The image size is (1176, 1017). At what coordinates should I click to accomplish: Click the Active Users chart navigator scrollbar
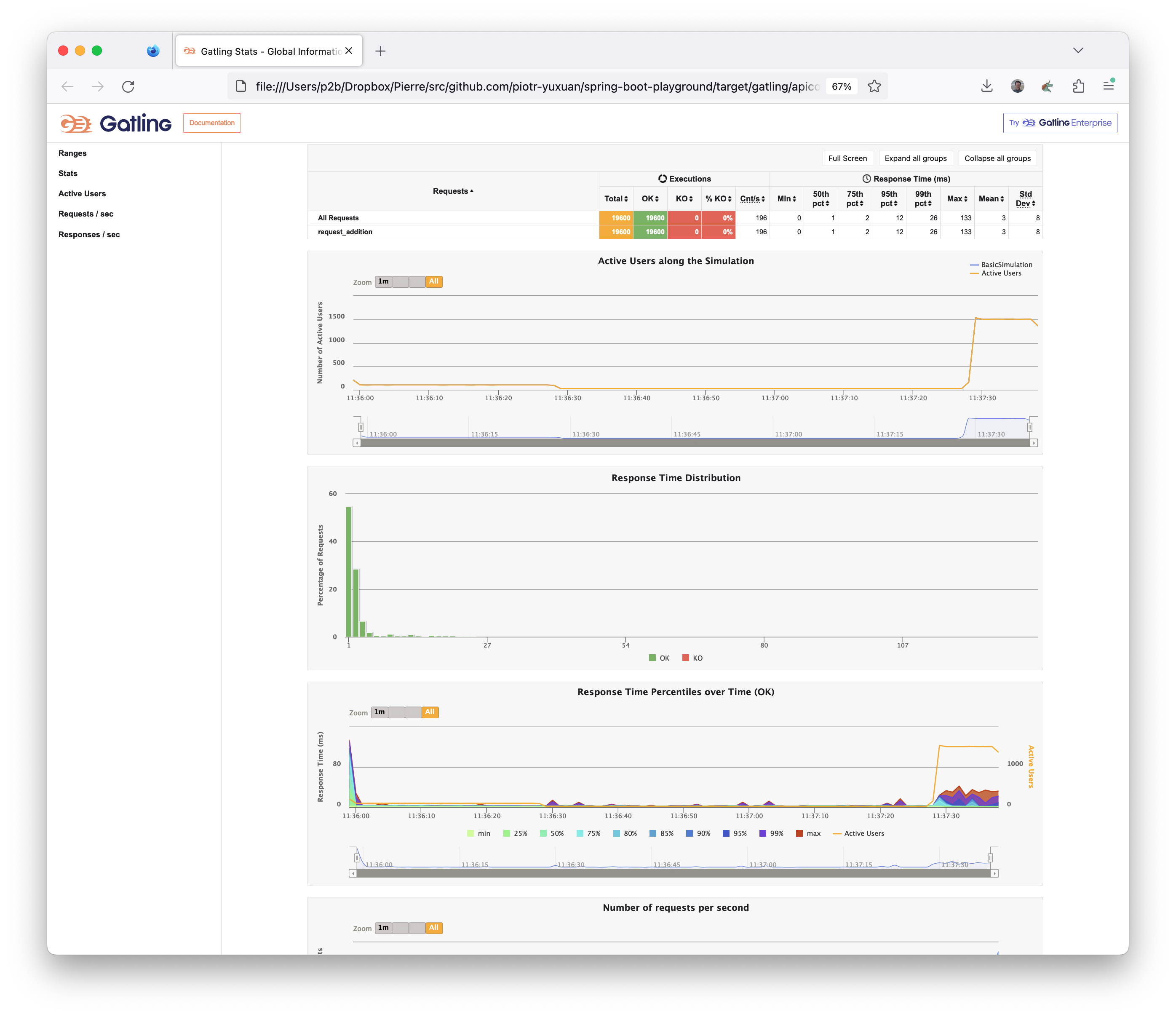tap(695, 443)
